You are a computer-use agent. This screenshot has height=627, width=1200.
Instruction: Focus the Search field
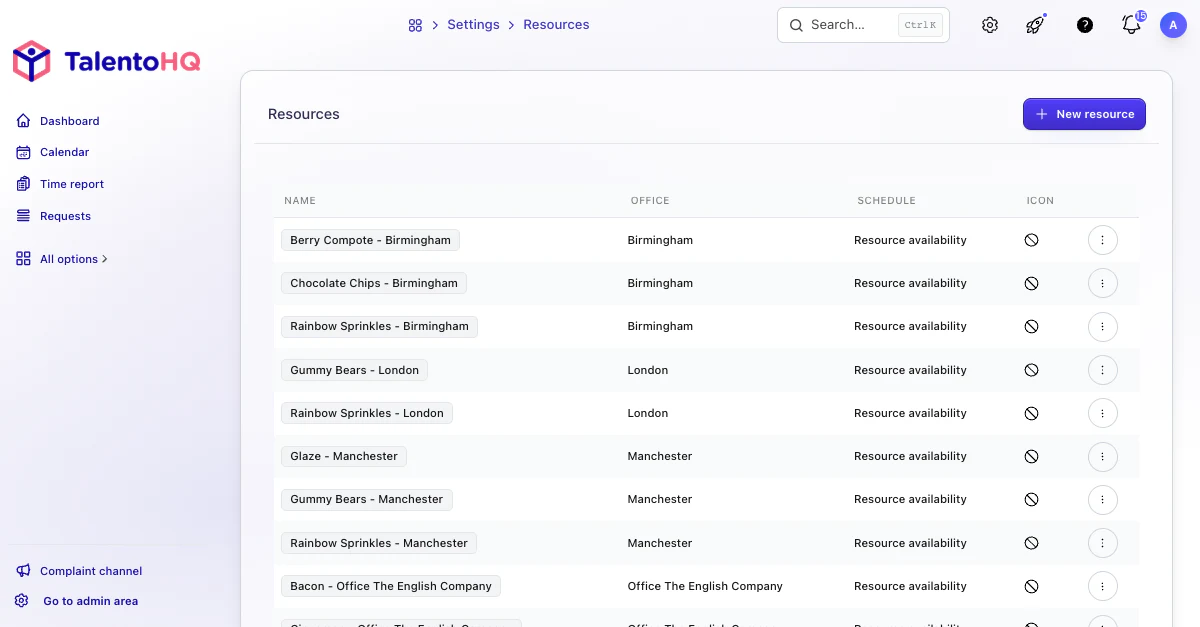pos(863,25)
